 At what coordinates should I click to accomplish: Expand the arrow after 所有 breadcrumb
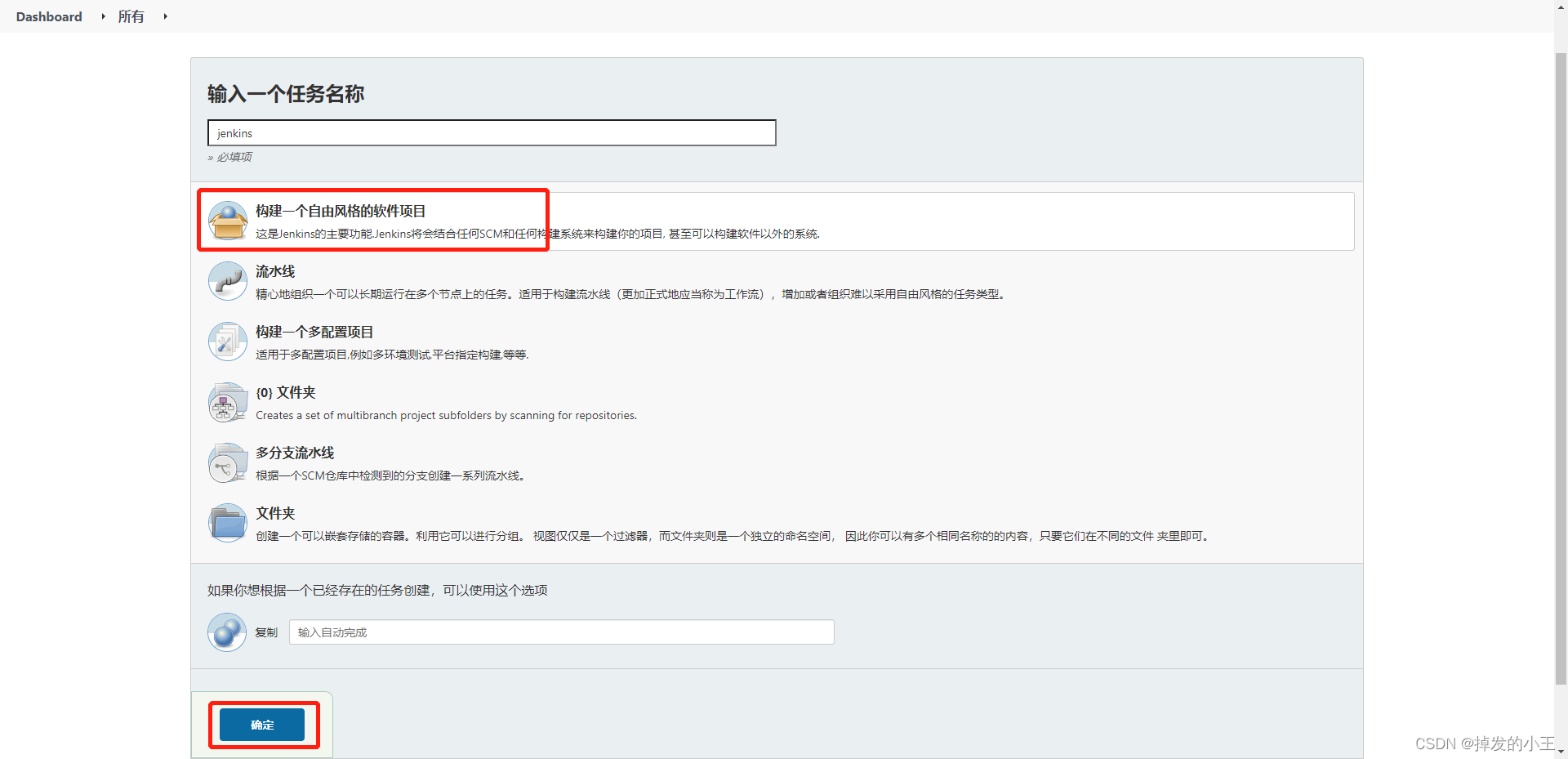165,16
